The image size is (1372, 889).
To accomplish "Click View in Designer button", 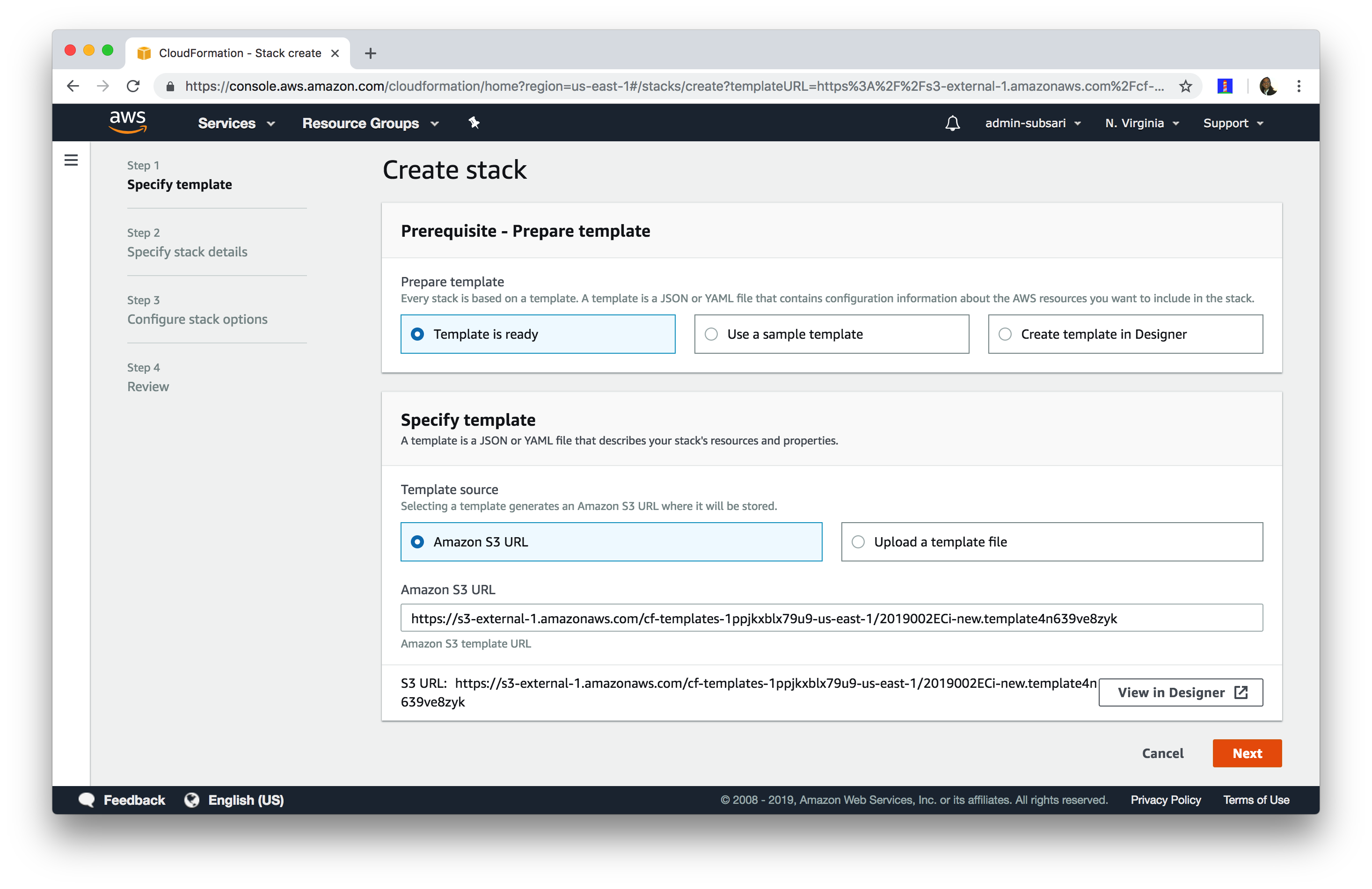I will point(1180,692).
